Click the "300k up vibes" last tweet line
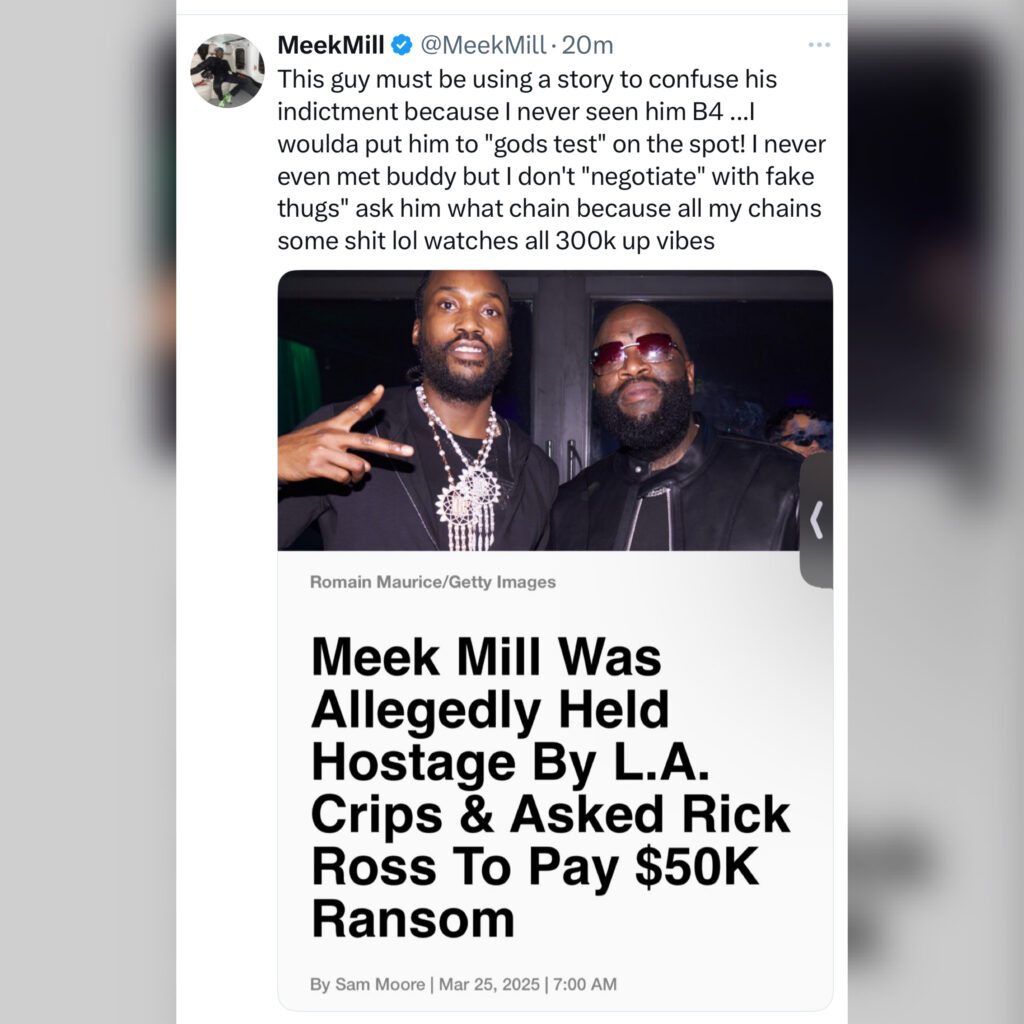This screenshot has width=1024, height=1024. [x=496, y=241]
